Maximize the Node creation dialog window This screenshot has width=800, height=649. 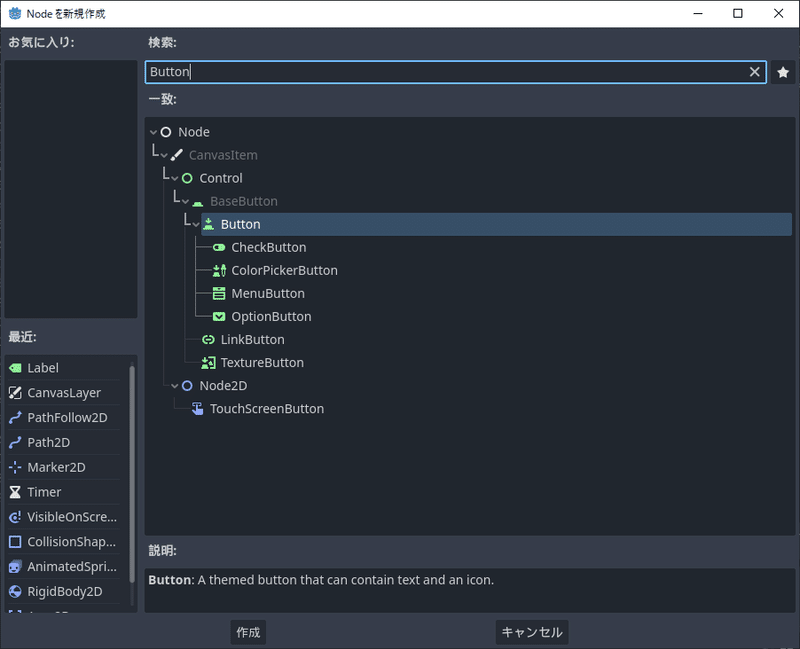738,13
